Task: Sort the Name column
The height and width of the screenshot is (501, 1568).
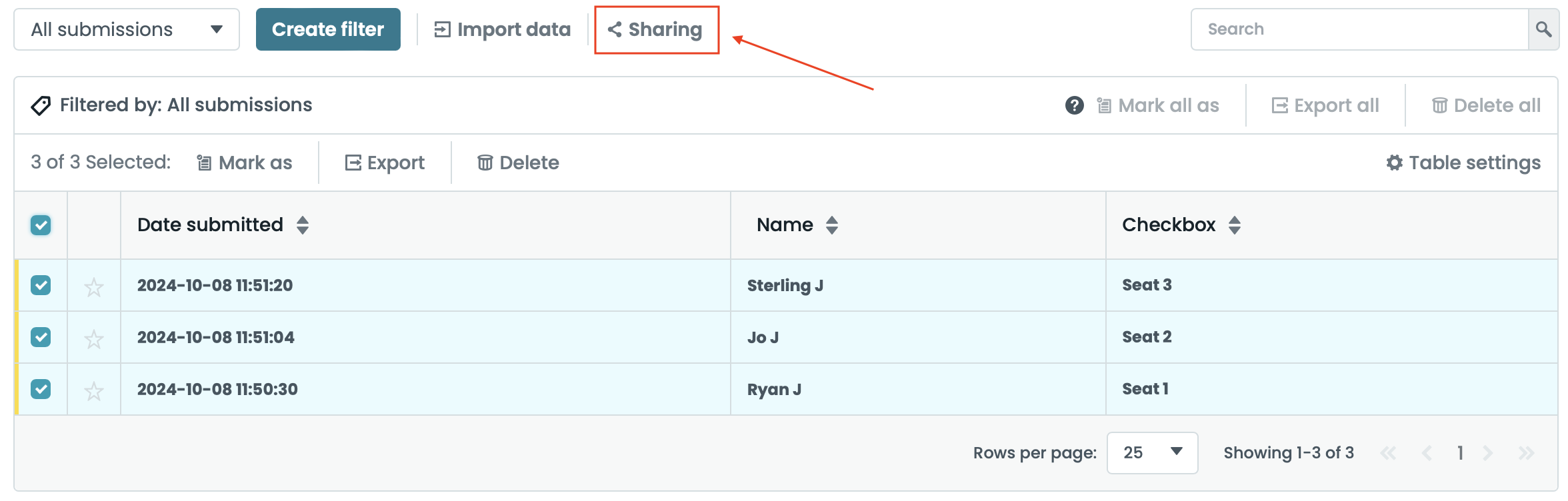Action: (831, 225)
